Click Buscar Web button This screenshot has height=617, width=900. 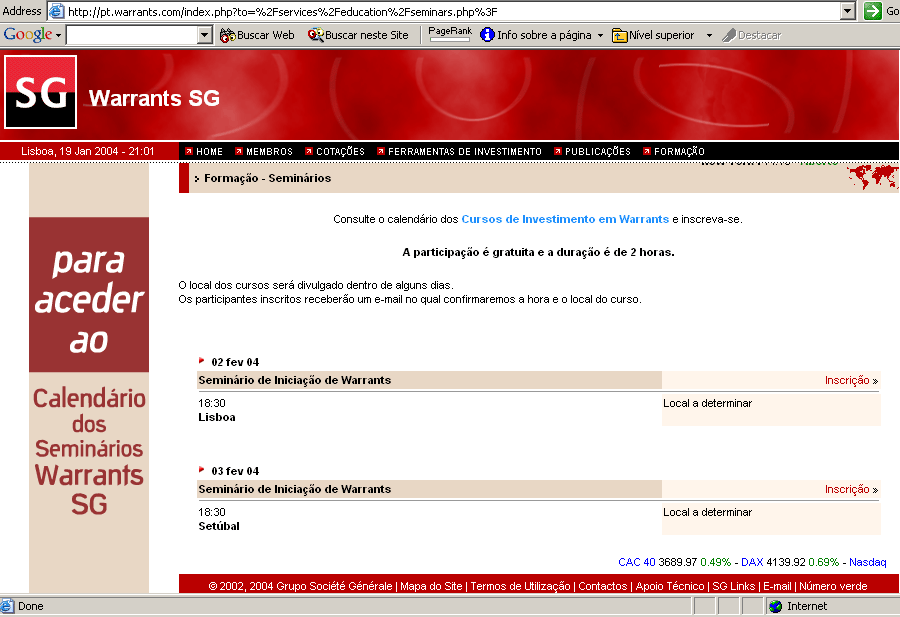pos(257,35)
